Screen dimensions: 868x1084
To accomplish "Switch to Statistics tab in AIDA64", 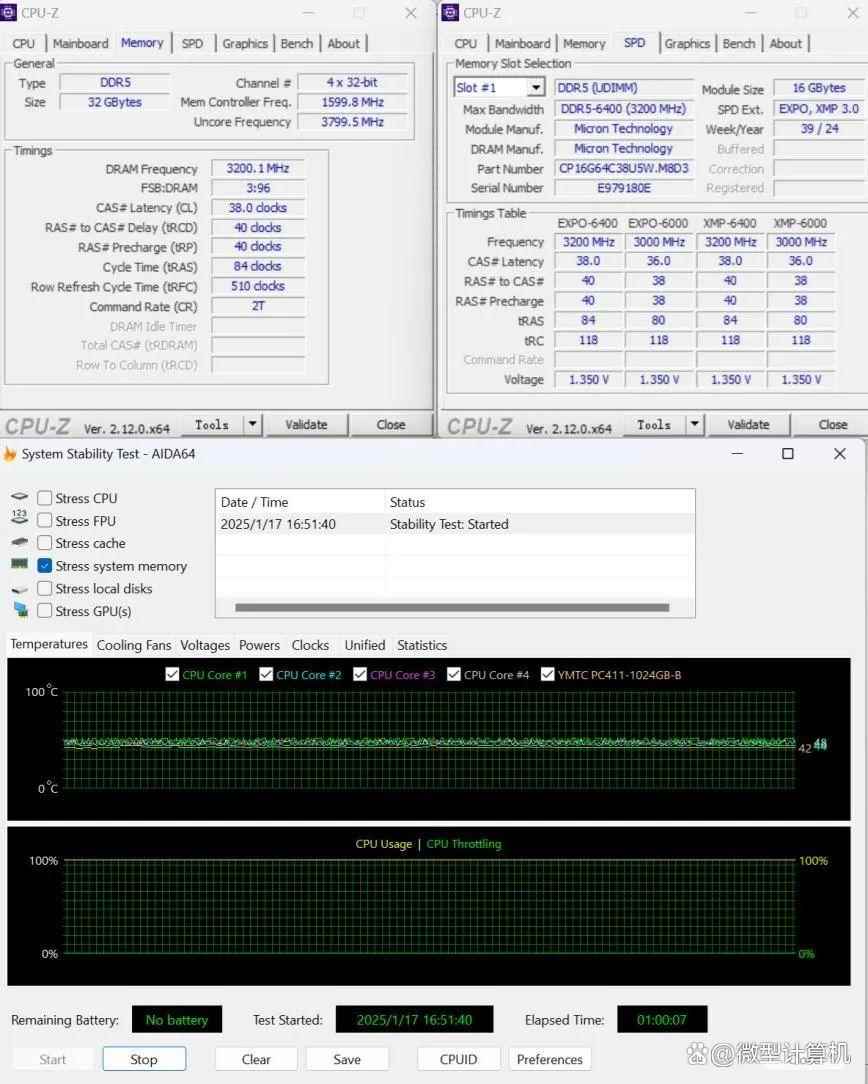I will [x=422, y=644].
